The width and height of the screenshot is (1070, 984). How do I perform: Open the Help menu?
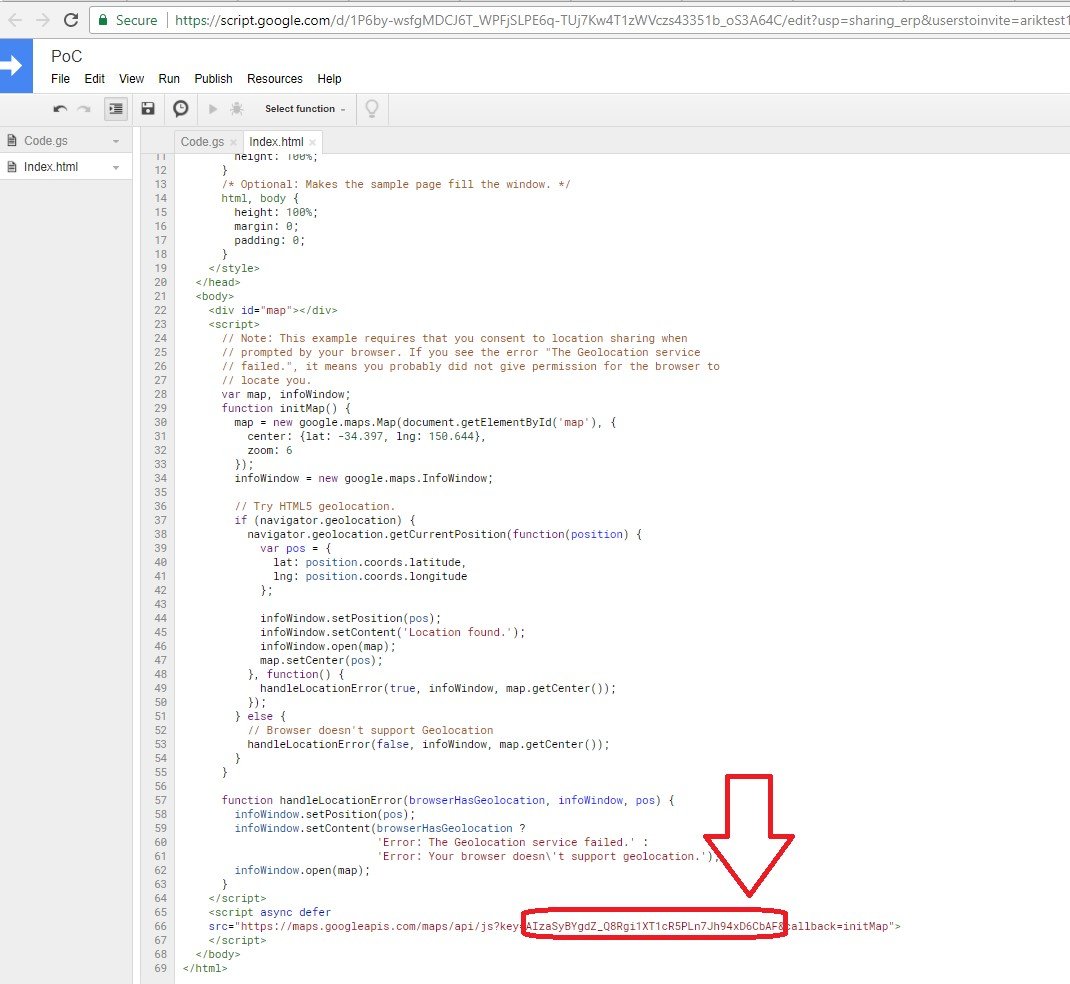click(329, 78)
